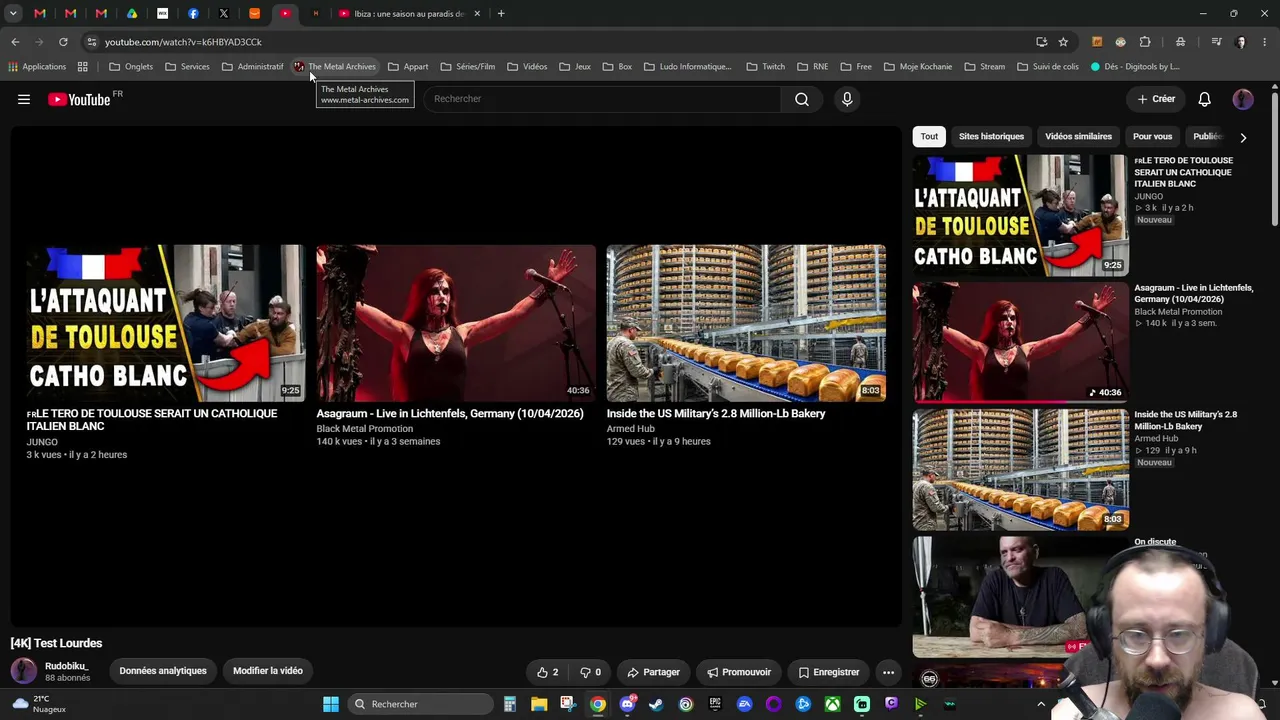This screenshot has width=1280, height=720.
Task: Open the Dés - Digitools bookmark
Action: (x=1135, y=67)
